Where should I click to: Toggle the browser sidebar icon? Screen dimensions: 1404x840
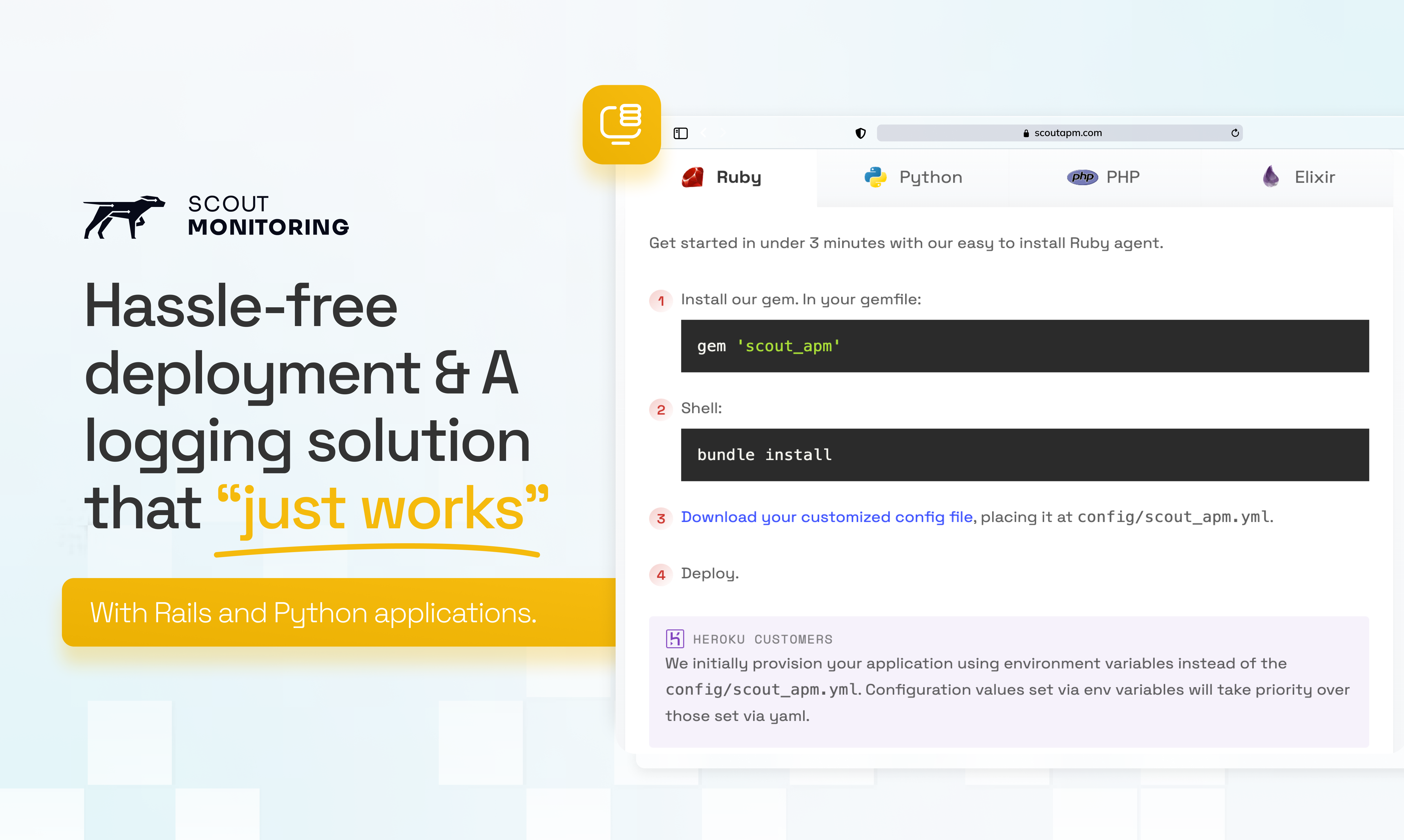680,133
